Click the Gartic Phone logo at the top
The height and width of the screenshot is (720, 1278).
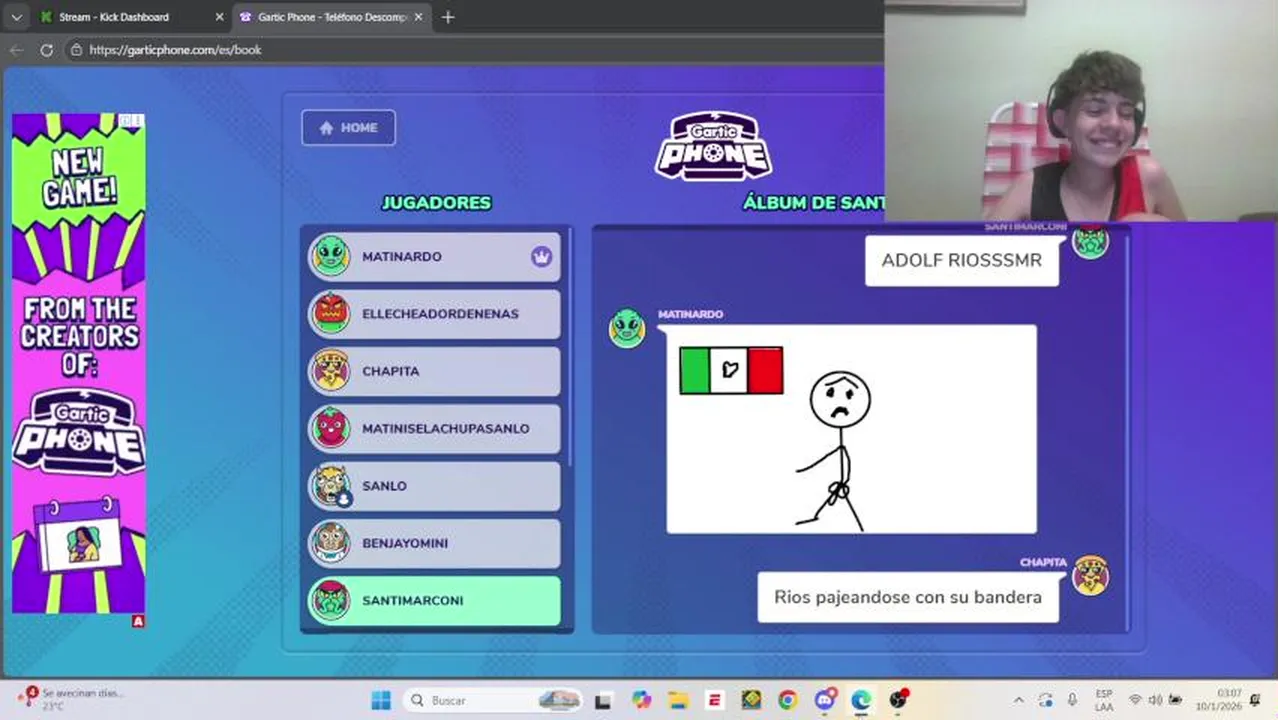(713, 146)
